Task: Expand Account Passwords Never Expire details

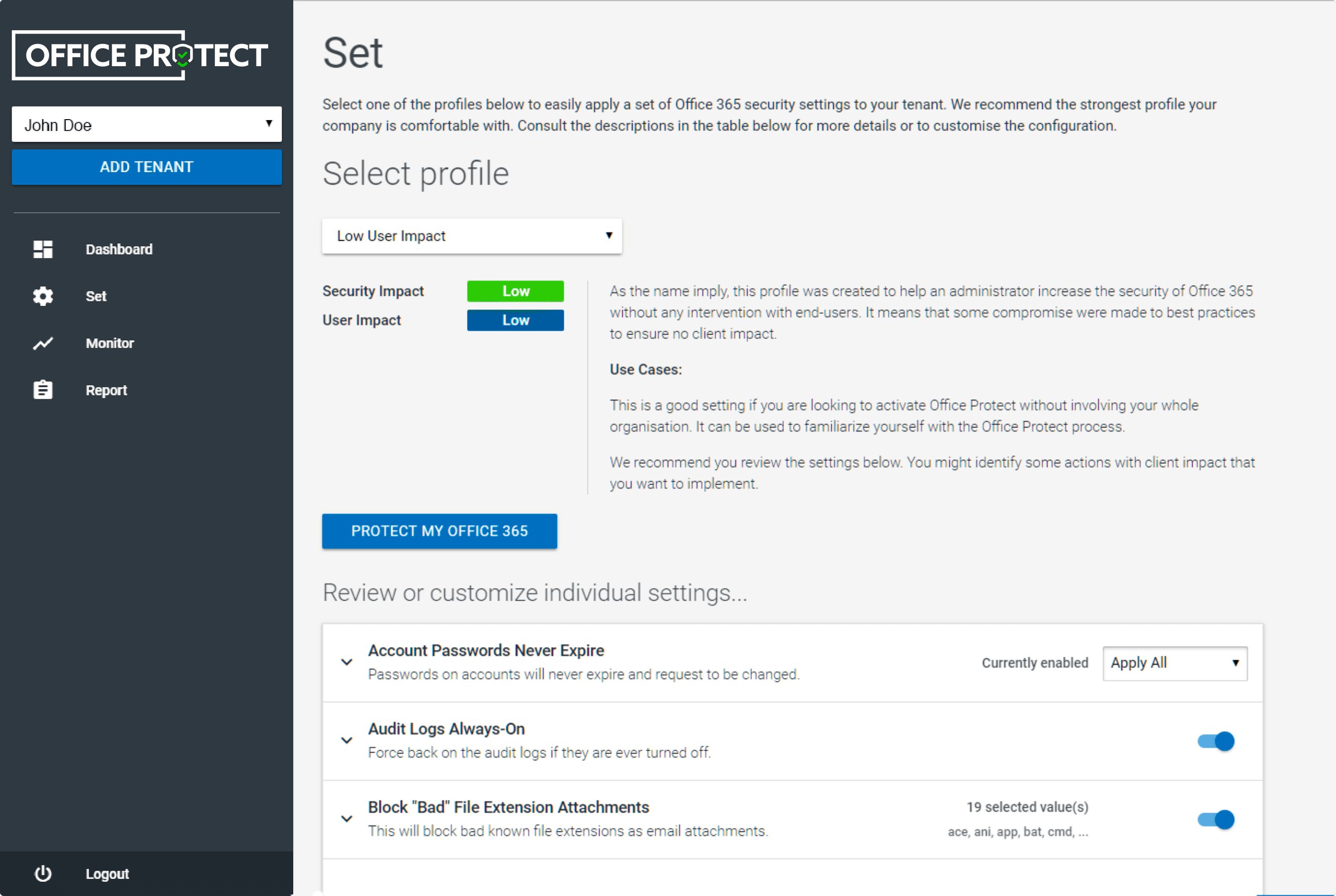Action: [346, 662]
